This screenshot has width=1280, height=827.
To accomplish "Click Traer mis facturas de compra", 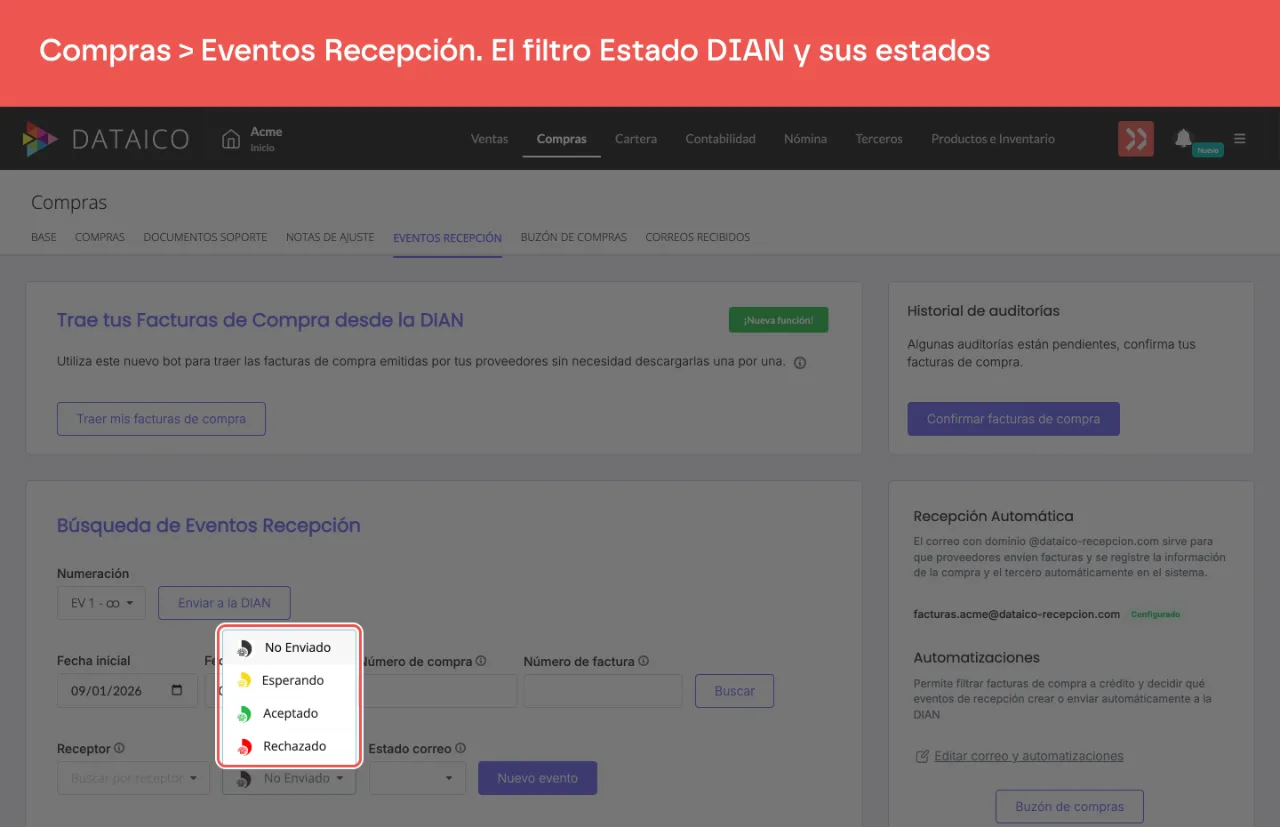I will tap(161, 419).
